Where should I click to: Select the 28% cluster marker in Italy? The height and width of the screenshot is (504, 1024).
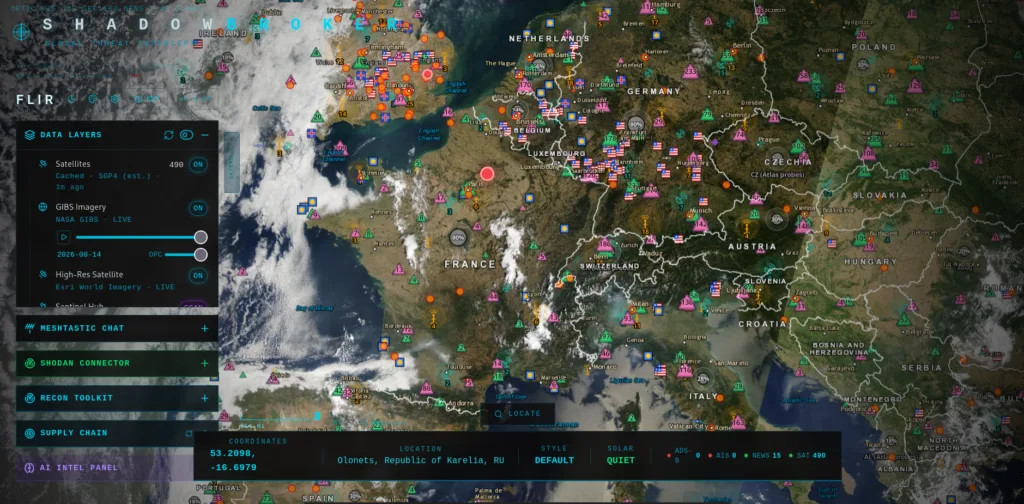[x=703, y=379]
